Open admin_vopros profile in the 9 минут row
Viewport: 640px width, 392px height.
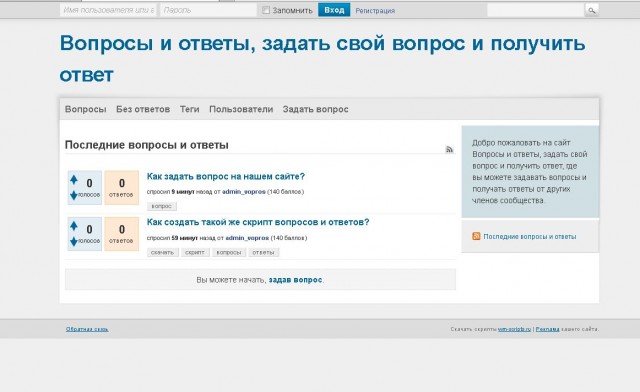click(x=244, y=192)
